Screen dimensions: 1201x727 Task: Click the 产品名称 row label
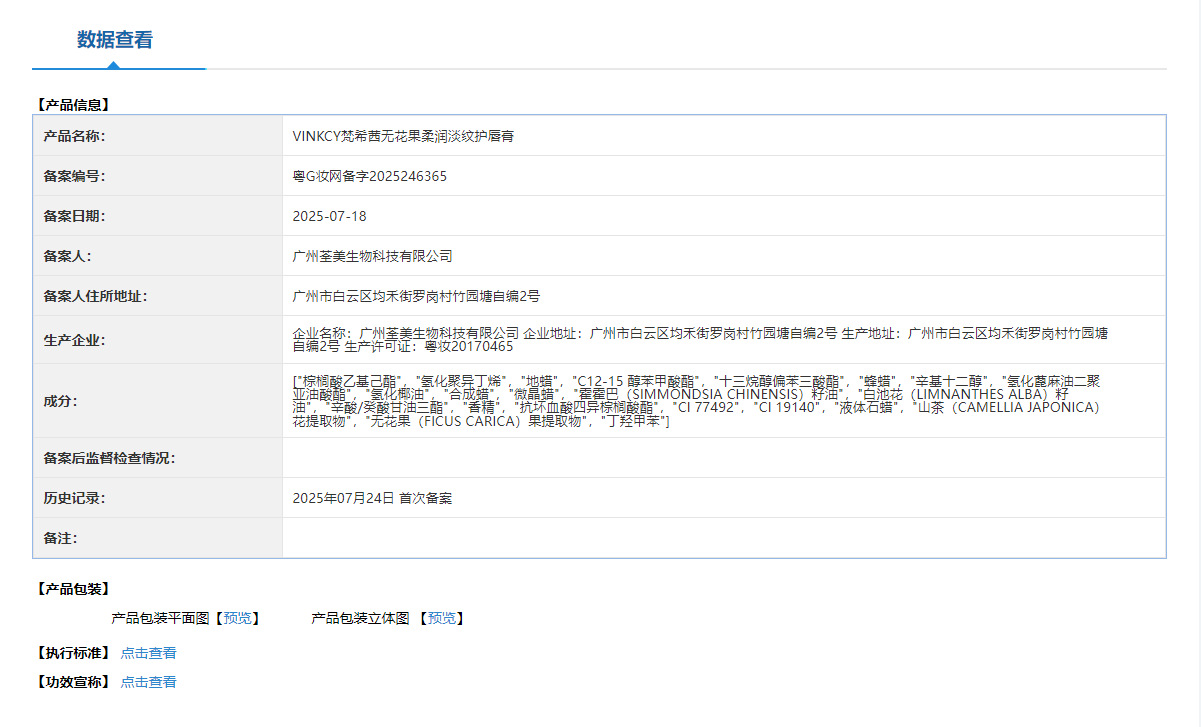[x=74, y=136]
